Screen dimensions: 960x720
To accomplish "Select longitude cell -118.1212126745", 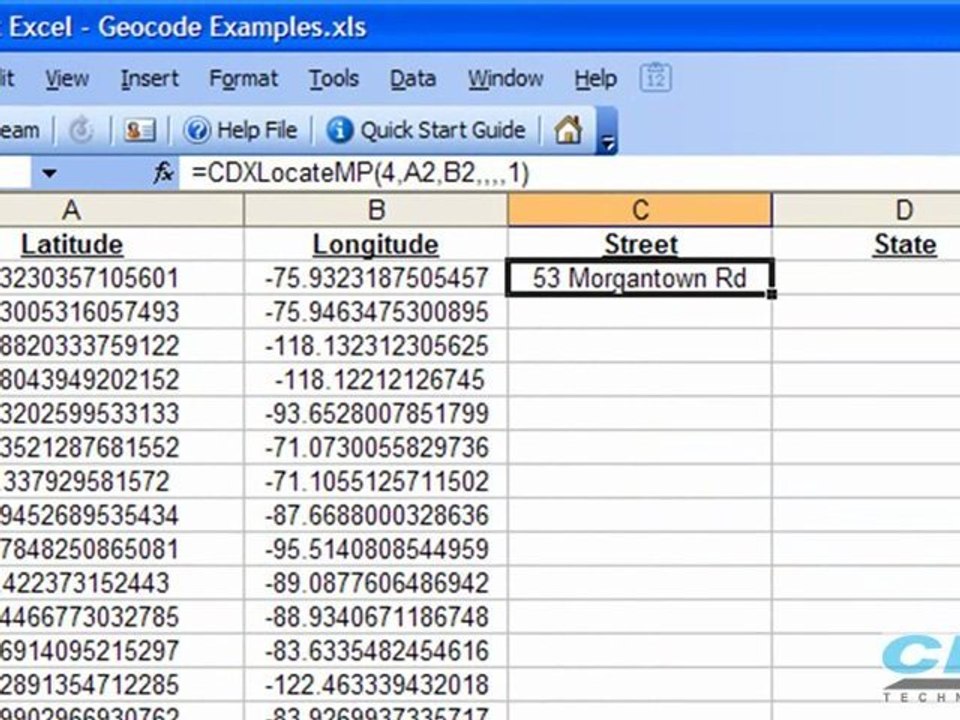I will pos(376,380).
